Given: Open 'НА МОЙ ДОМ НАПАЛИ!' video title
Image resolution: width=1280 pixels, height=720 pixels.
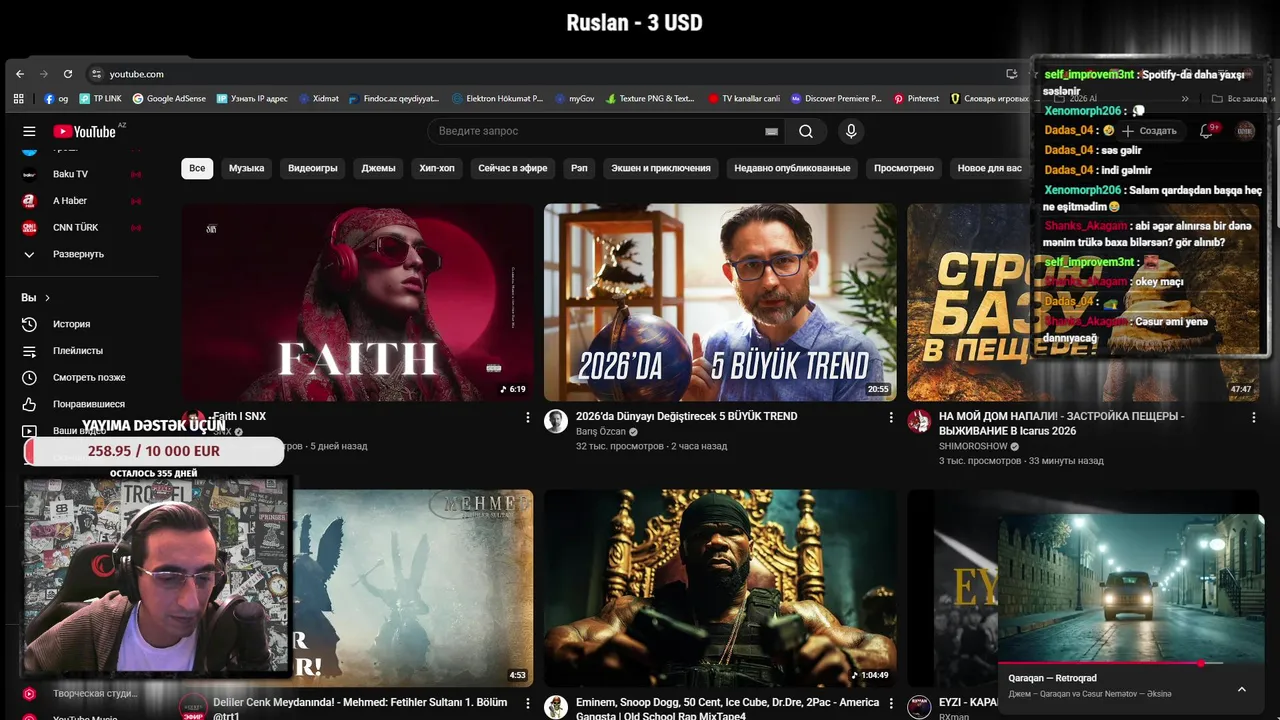Looking at the screenshot, I should click(x=1062, y=423).
